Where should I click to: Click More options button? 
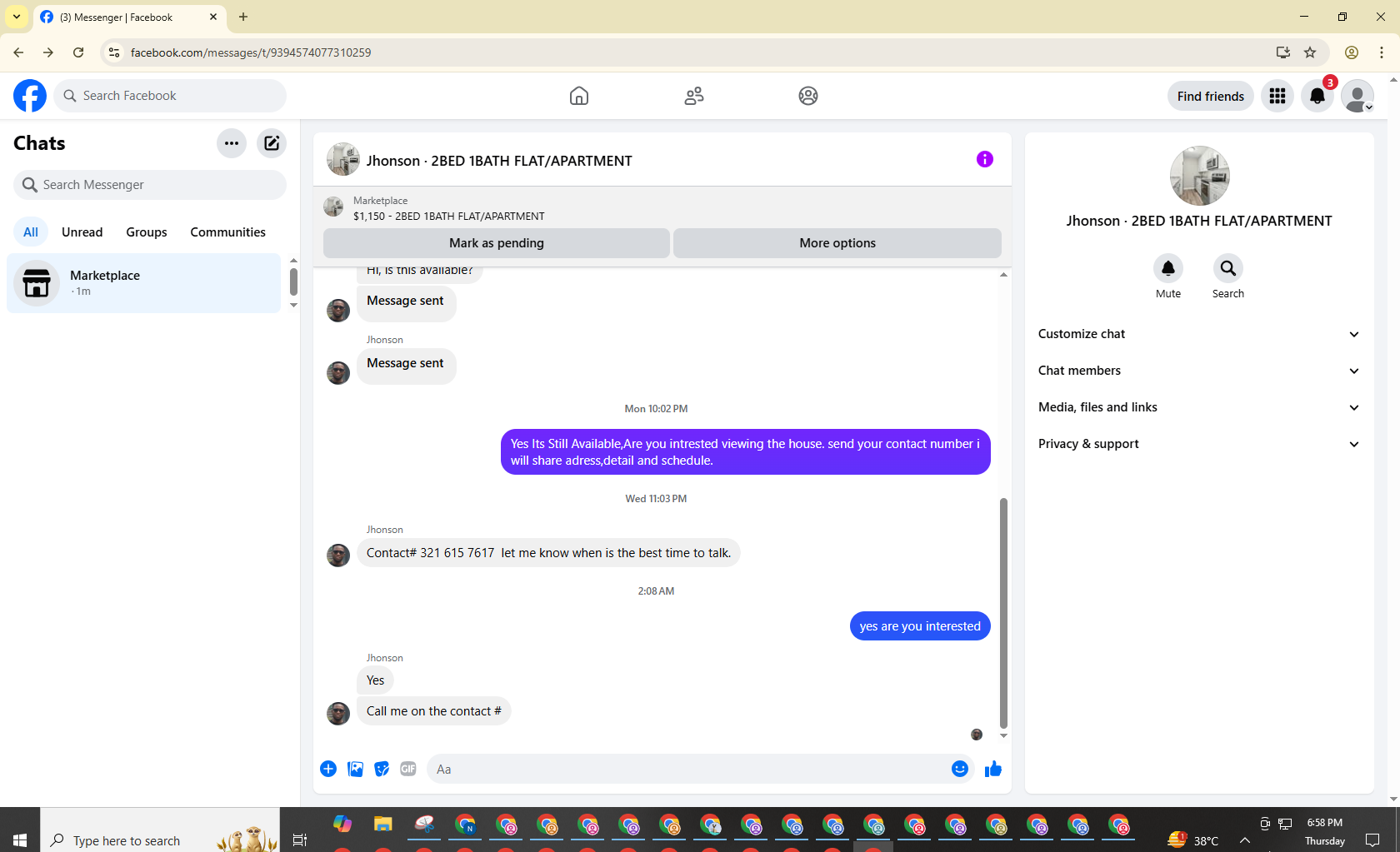[837, 243]
